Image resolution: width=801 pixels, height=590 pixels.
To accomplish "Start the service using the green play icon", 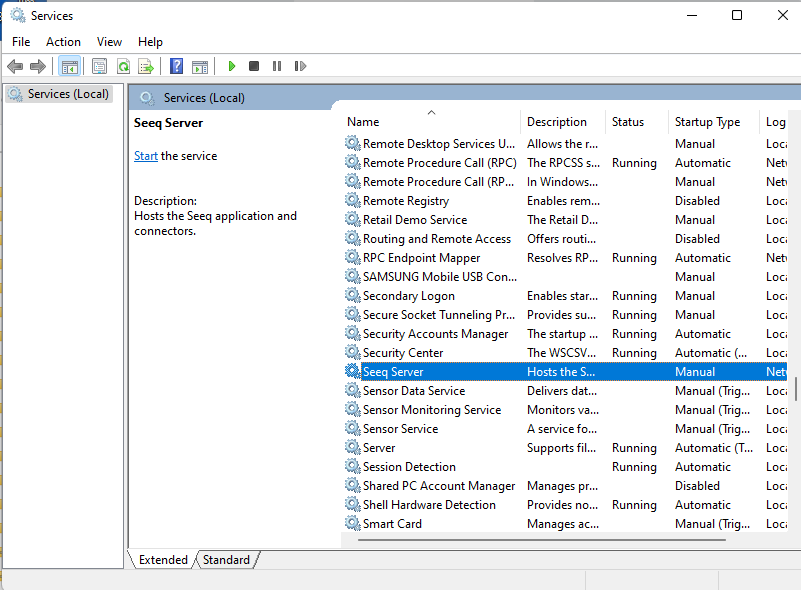I will click(x=231, y=66).
